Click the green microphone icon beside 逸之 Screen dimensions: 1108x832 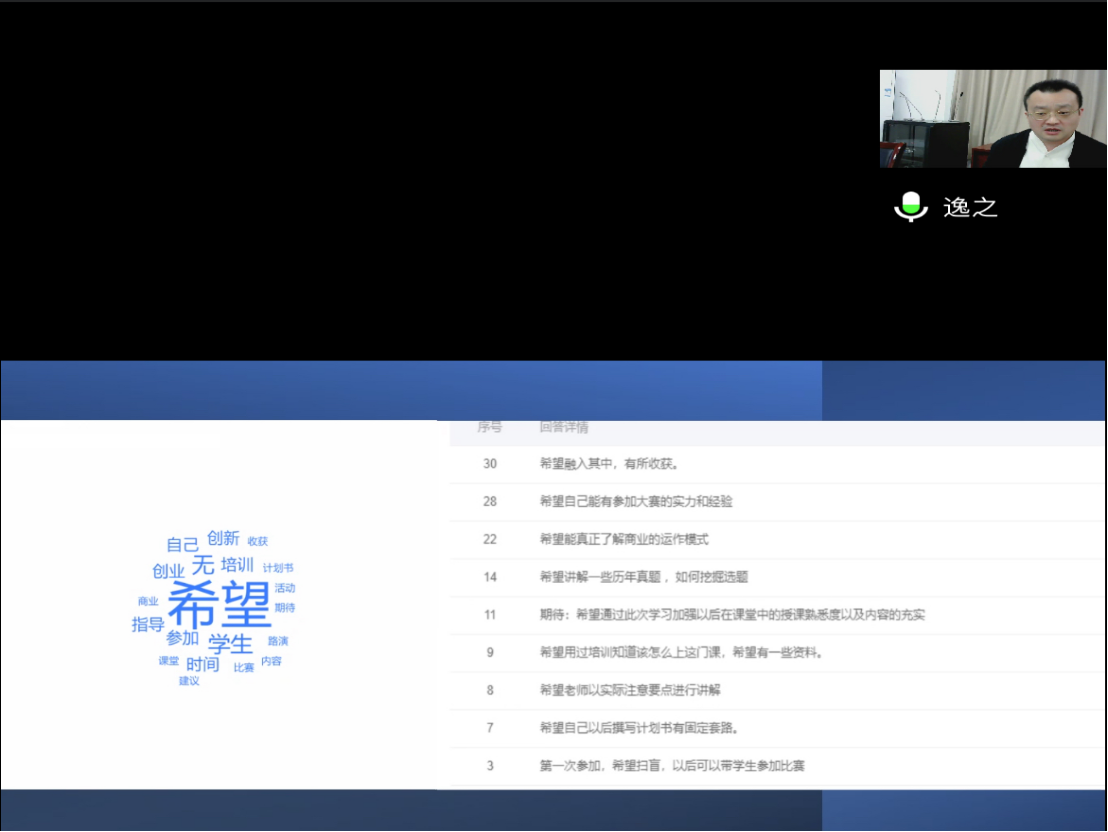(910, 207)
